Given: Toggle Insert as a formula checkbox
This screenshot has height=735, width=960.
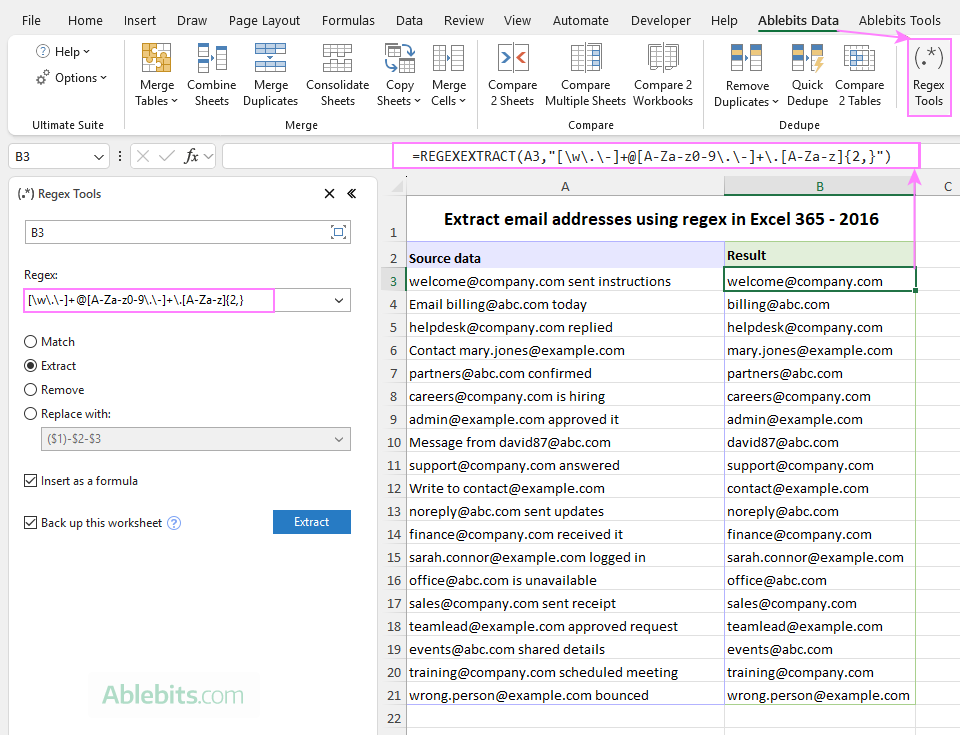Looking at the screenshot, I should pos(31,481).
